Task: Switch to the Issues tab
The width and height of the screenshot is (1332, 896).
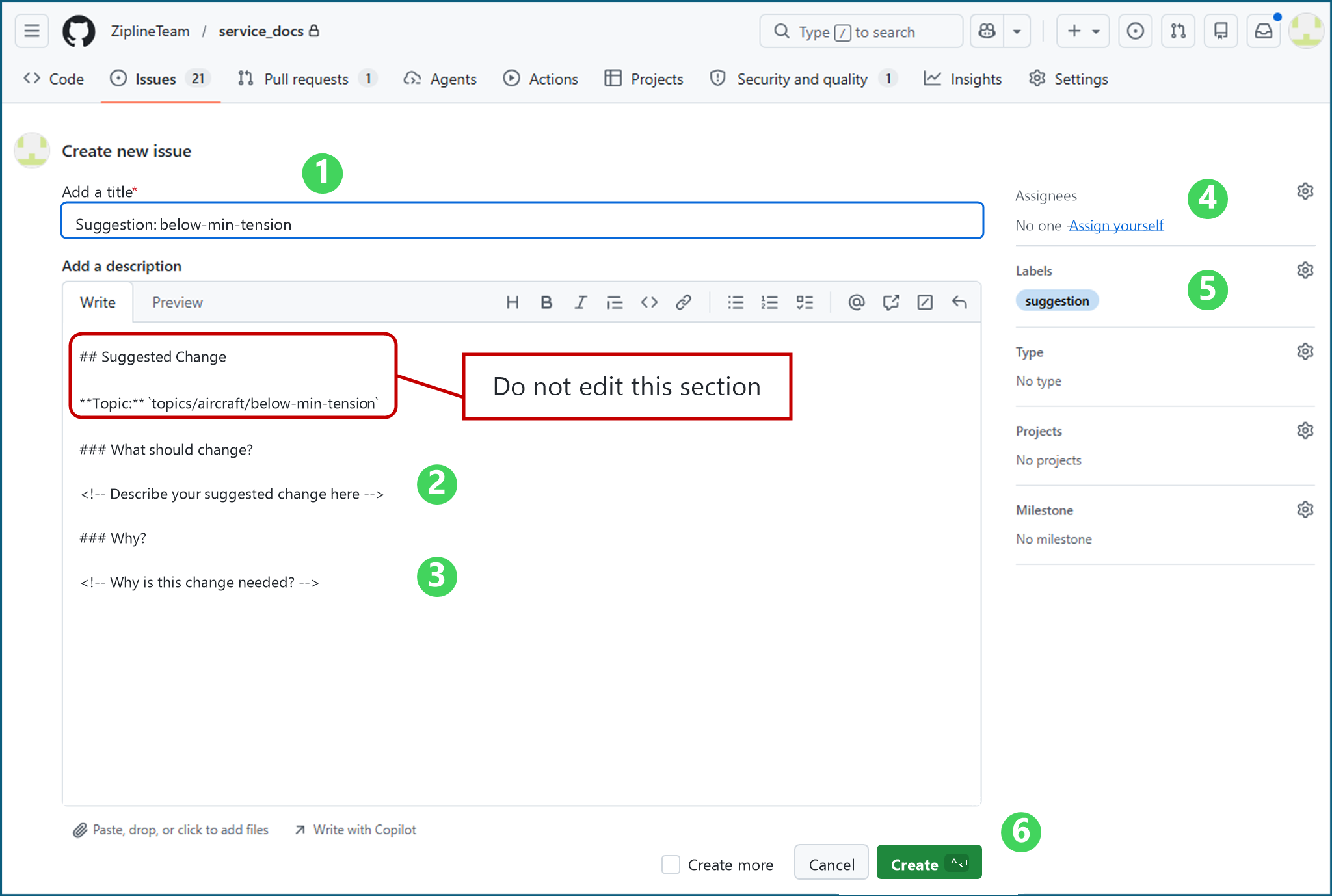Action: tap(160, 79)
